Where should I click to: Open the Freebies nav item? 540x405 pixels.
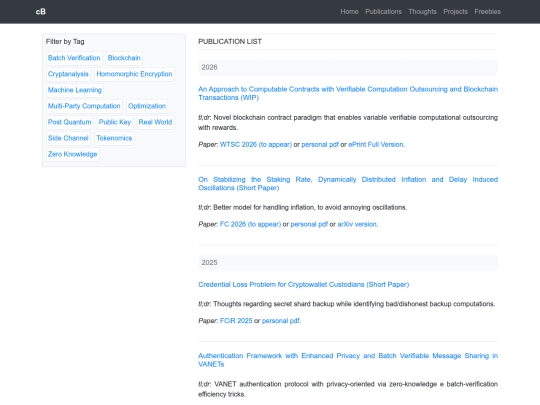click(487, 12)
